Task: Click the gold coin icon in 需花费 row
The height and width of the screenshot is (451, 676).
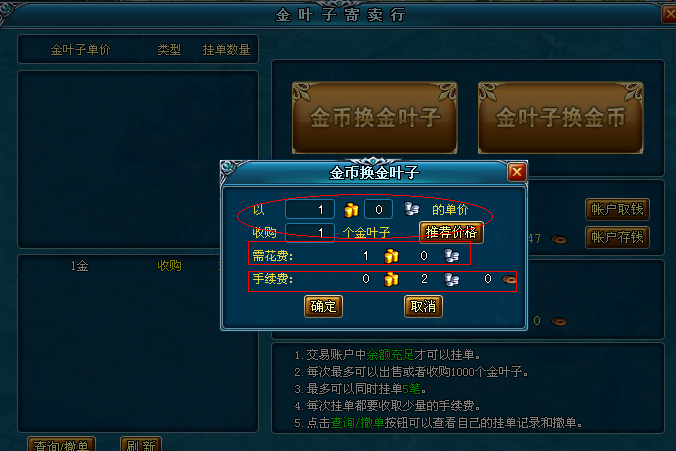Action: [x=391, y=256]
